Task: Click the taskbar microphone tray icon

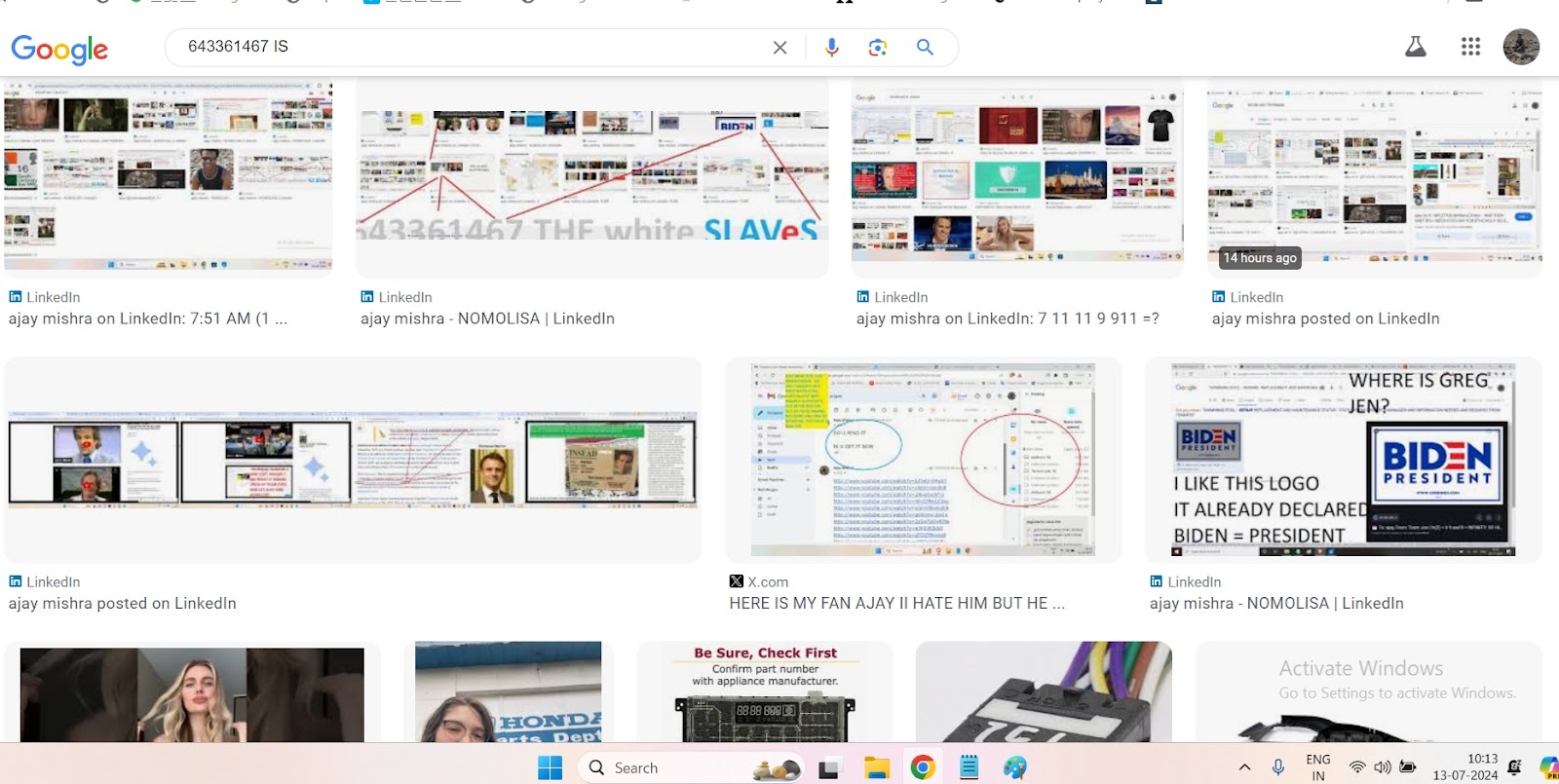Action: (1278, 767)
